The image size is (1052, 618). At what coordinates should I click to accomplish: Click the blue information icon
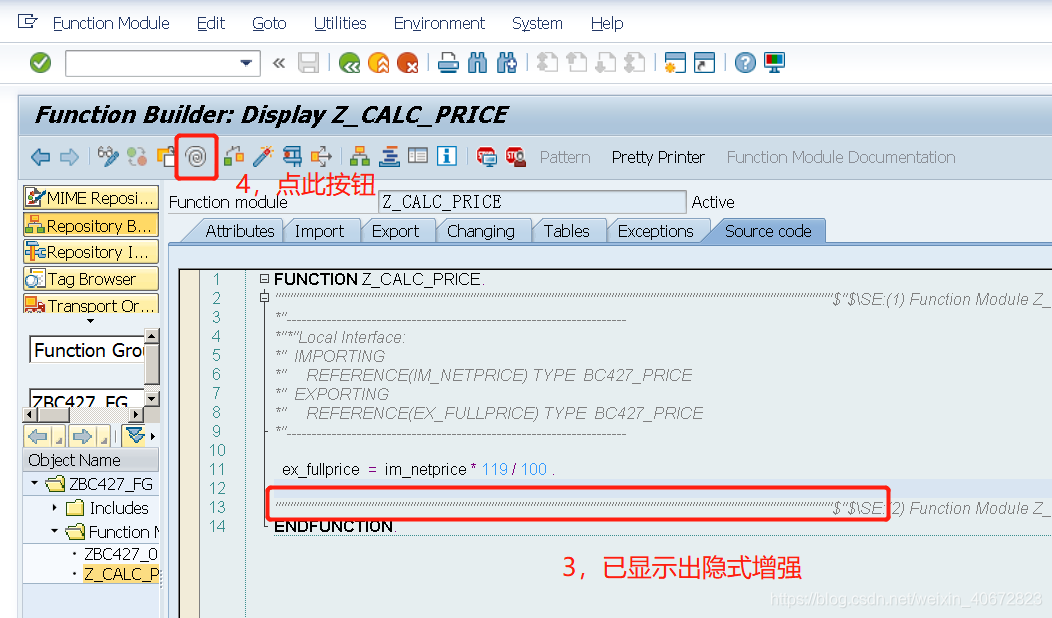click(447, 157)
